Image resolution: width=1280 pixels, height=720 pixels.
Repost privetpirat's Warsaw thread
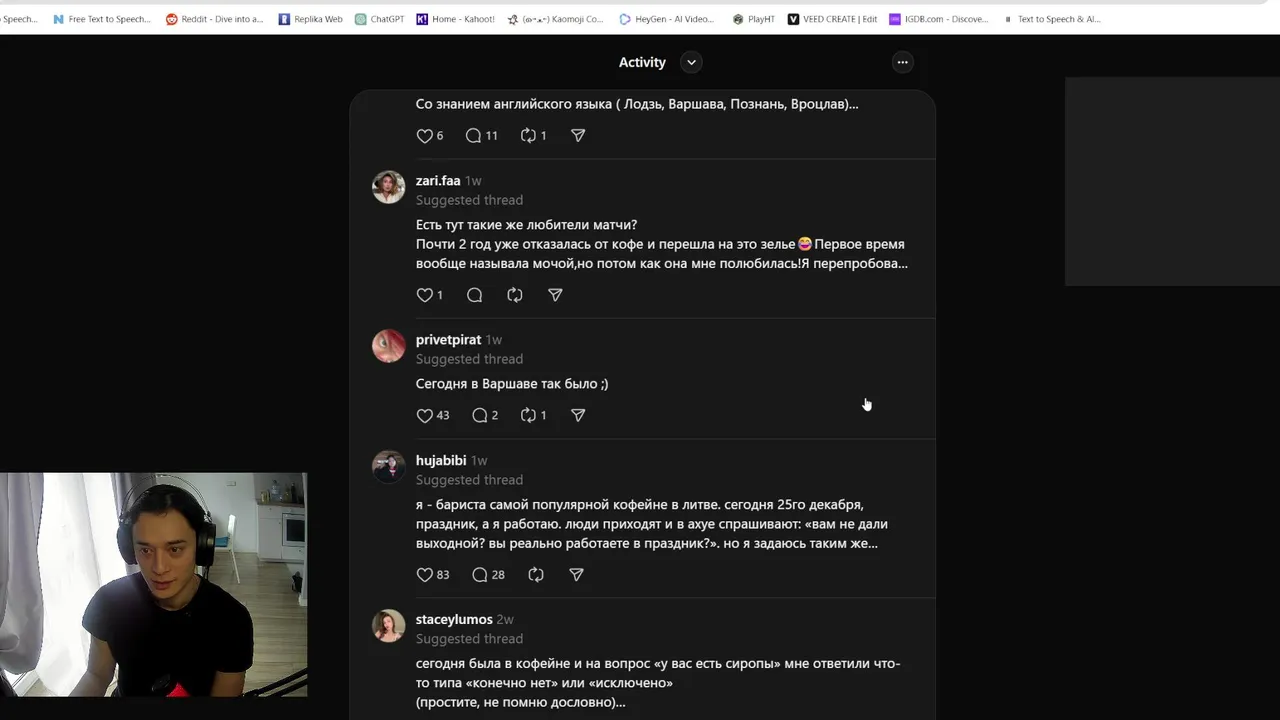tap(529, 415)
